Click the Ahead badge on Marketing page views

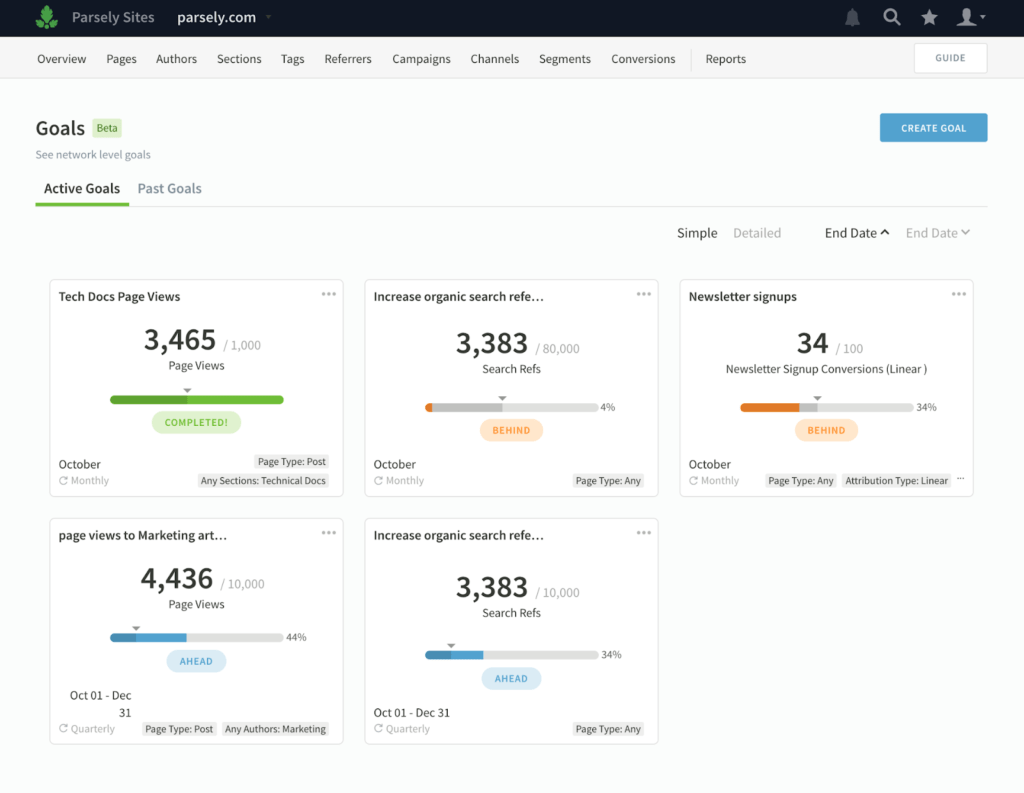[x=197, y=661]
